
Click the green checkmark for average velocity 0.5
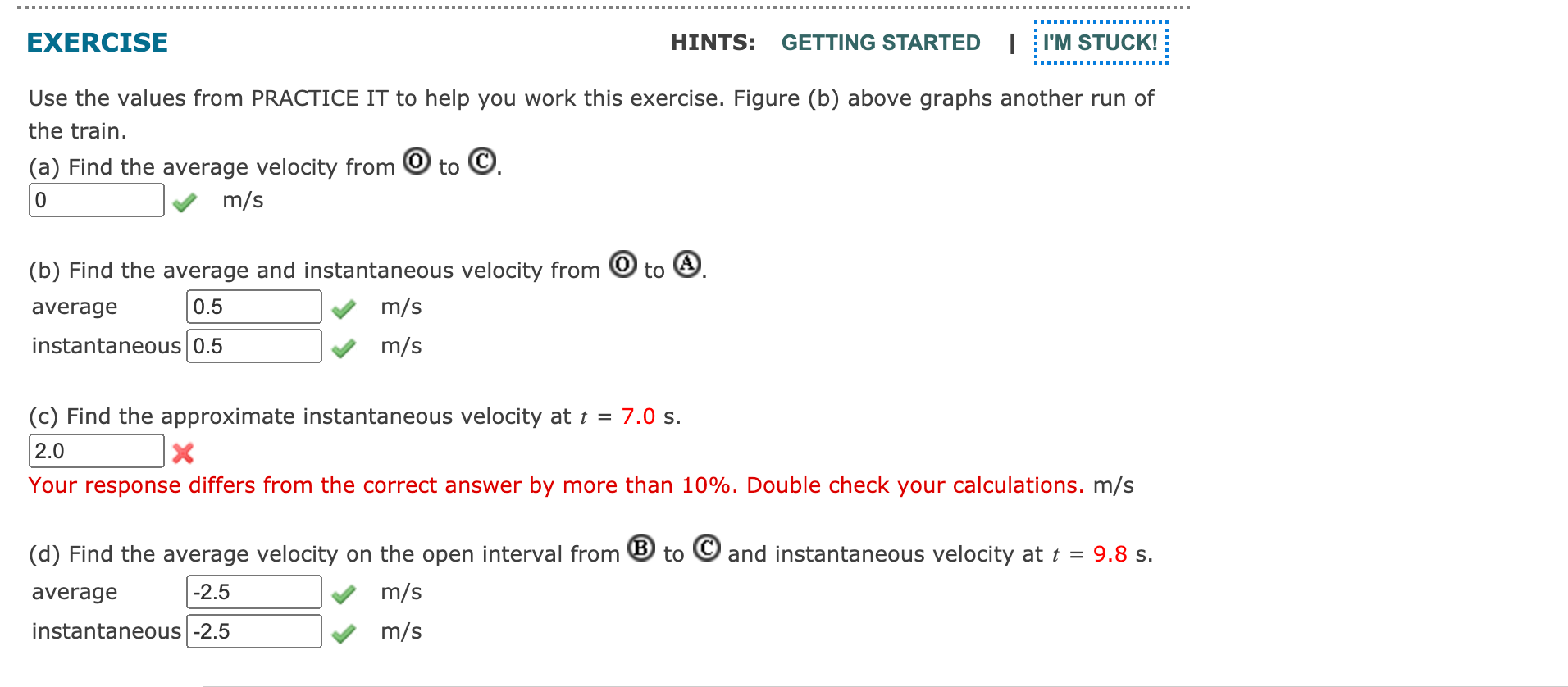tap(344, 307)
